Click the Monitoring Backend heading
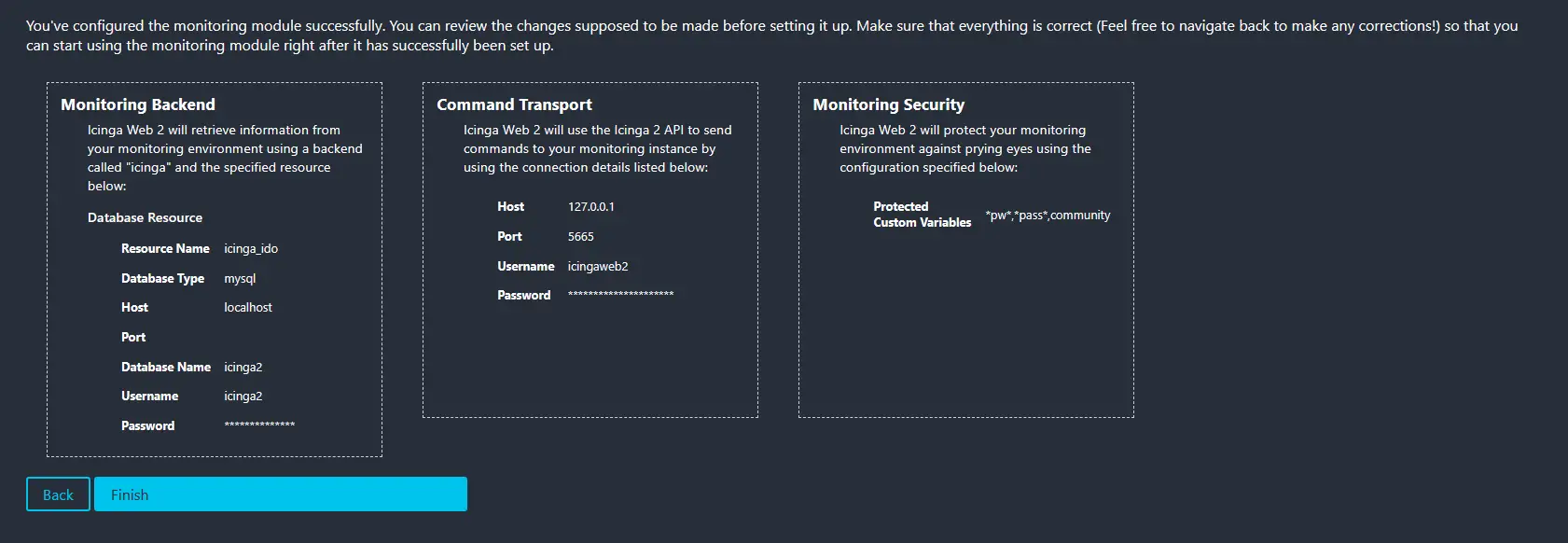Image resolution: width=1568 pixels, height=543 pixels. click(x=138, y=104)
